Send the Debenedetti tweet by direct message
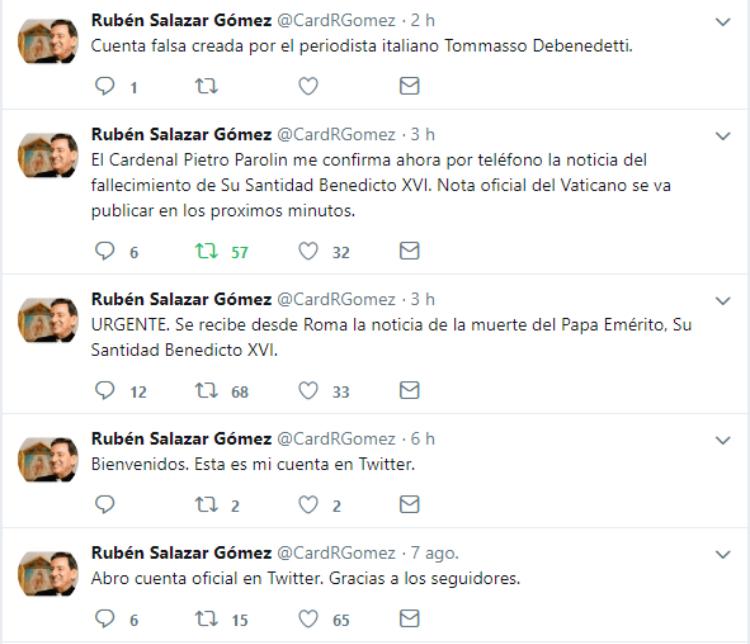750x644 pixels. pos(409,87)
